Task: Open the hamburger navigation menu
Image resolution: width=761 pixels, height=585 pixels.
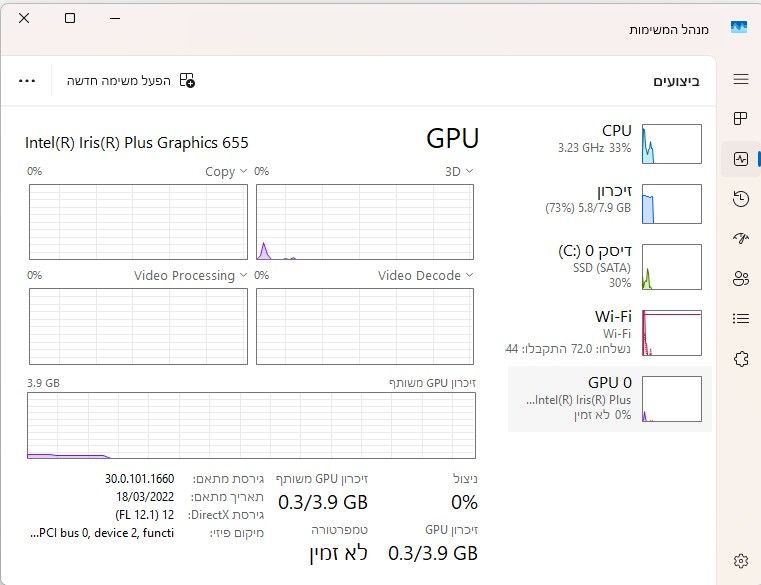Action: coord(741,79)
